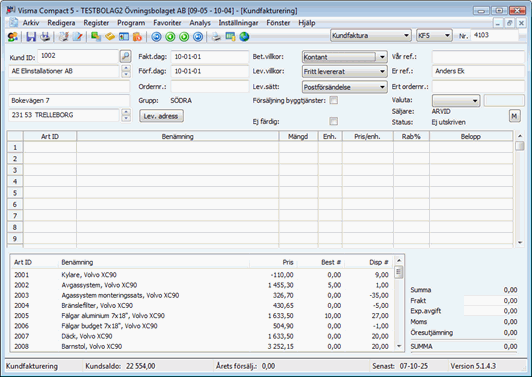Click the blue floppy disk save icon
The width and height of the screenshot is (532, 377).
click(x=31, y=36)
